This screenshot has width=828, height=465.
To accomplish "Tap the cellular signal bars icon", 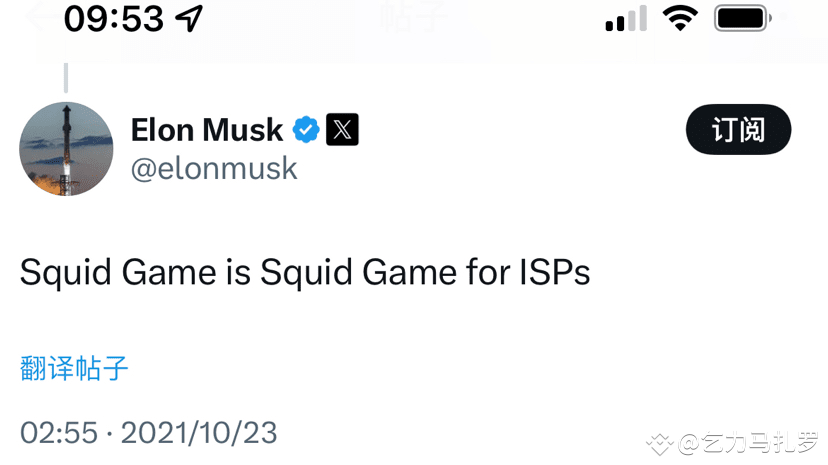I will coord(626,19).
